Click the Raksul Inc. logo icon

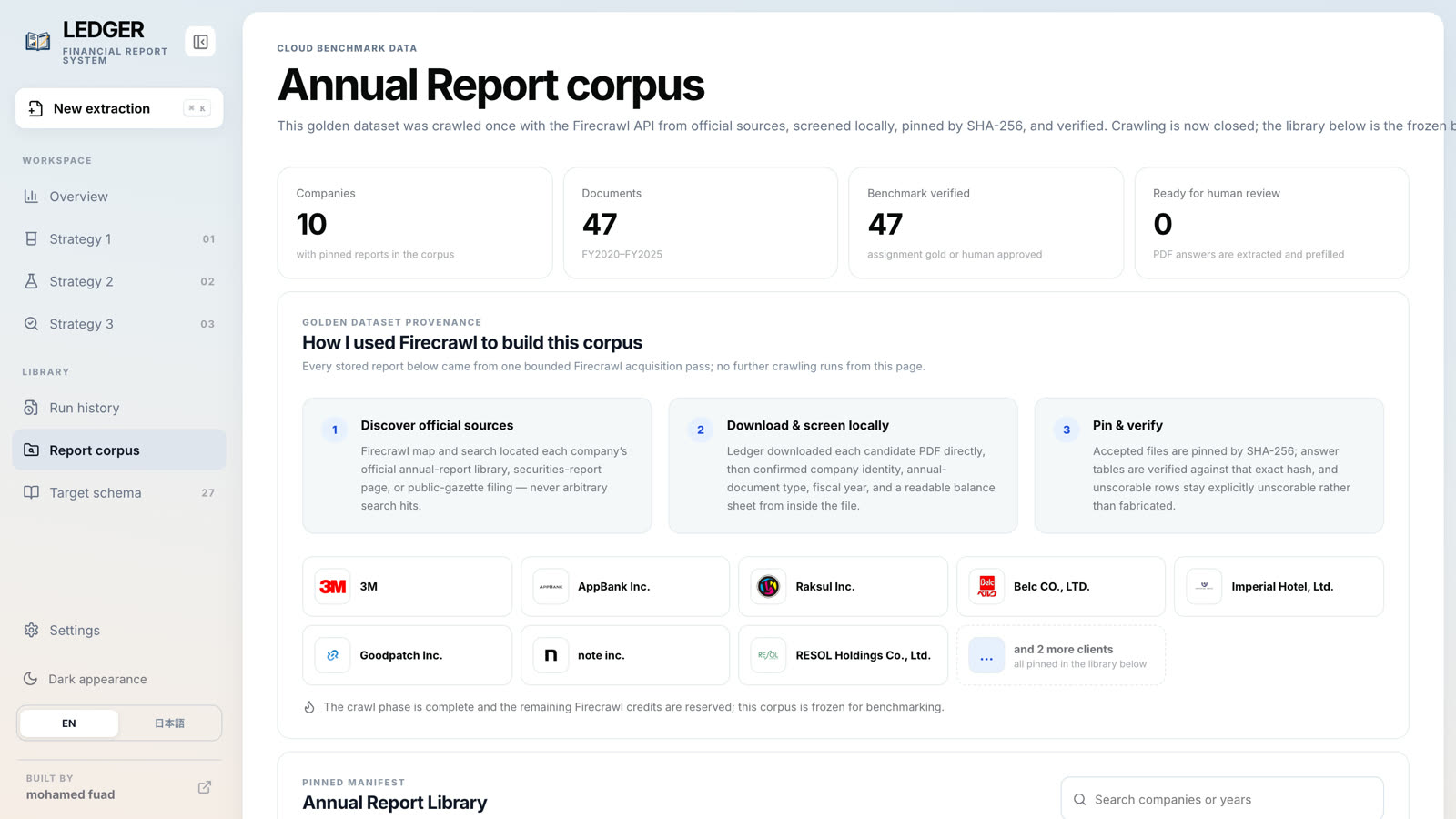click(768, 587)
